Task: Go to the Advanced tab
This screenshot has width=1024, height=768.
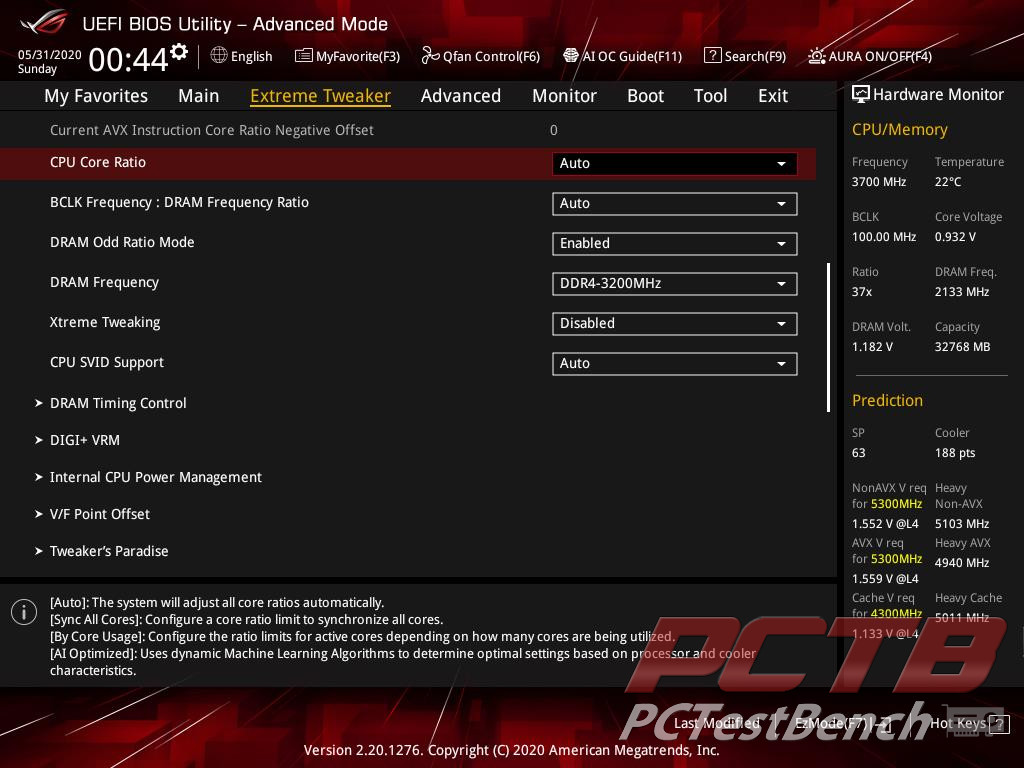Action: pyautogui.click(x=460, y=96)
